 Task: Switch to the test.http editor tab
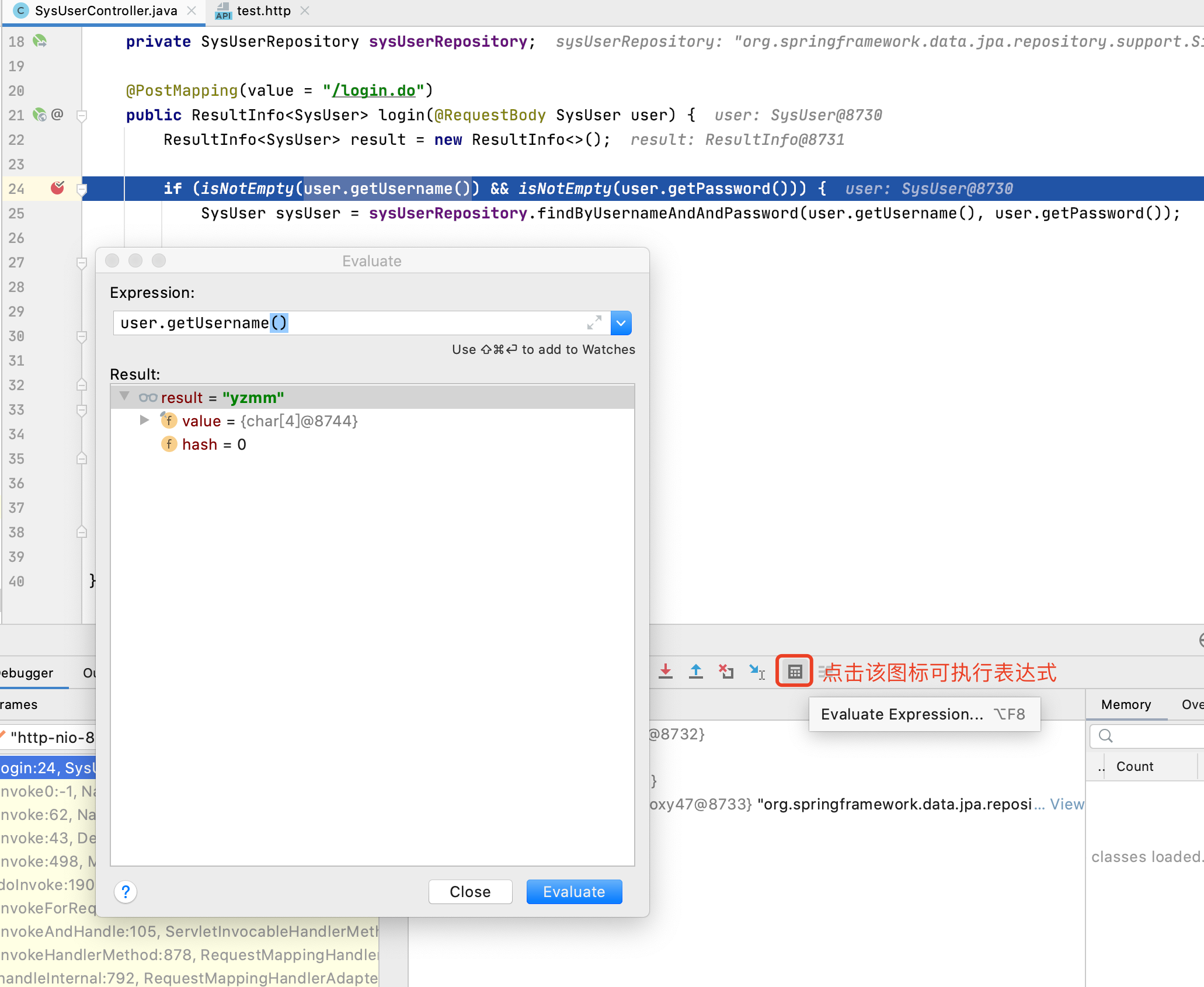coord(263,11)
